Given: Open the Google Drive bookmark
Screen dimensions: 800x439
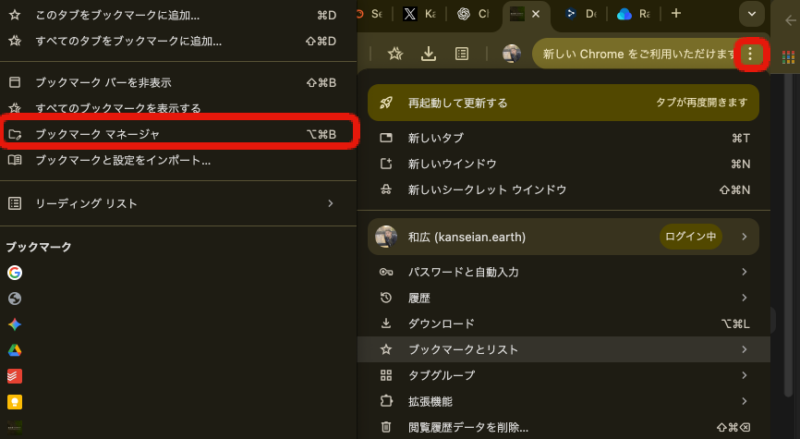Looking at the screenshot, I should [x=15, y=350].
